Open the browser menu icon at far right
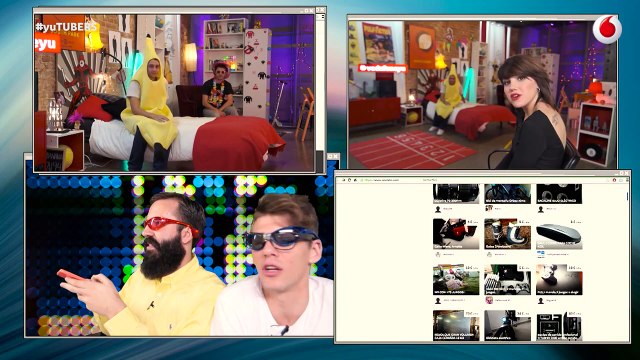Image resolution: width=640 pixels, height=360 pixels. click(627, 180)
